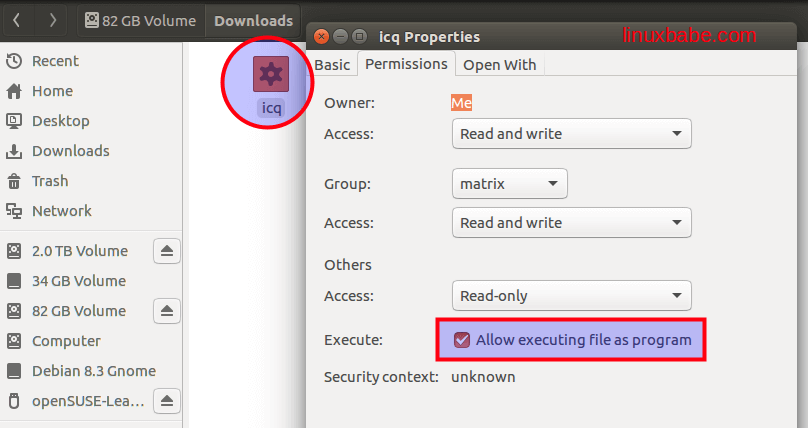
Task: Switch to the Open With tab
Action: [x=500, y=65]
